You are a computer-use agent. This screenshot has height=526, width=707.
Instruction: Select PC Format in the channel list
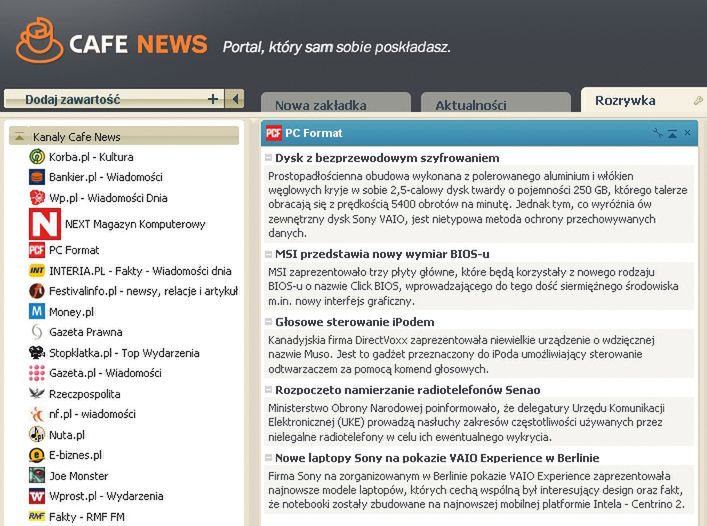point(74,250)
